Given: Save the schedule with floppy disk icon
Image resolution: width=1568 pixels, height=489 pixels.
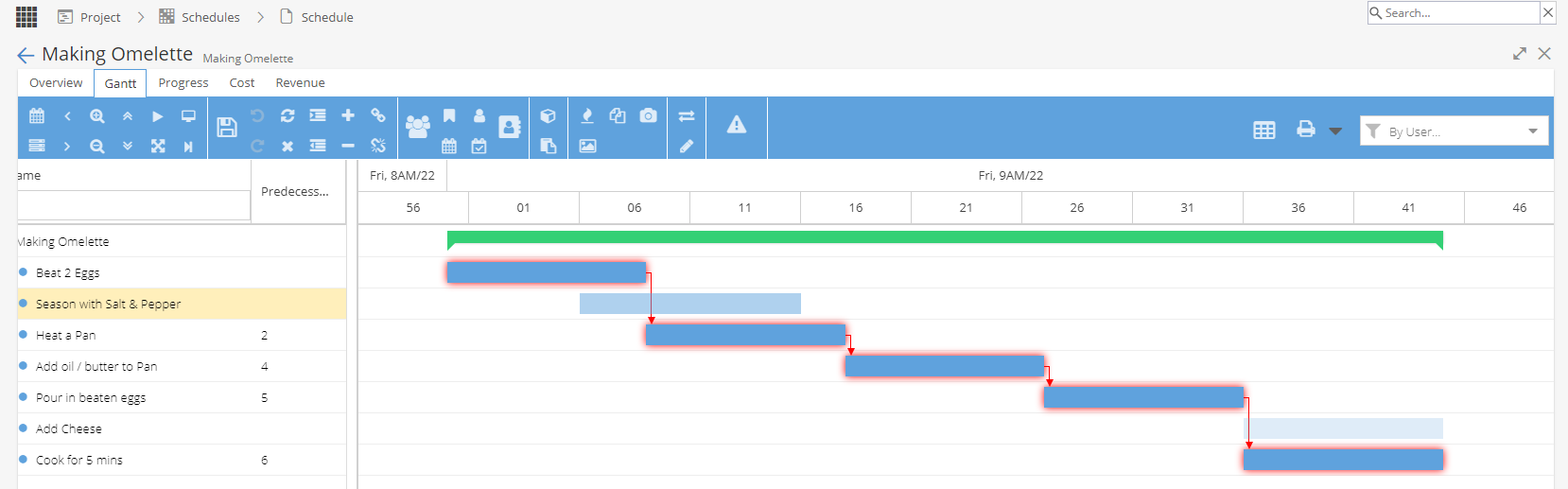Looking at the screenshot, I should point(227,127).
